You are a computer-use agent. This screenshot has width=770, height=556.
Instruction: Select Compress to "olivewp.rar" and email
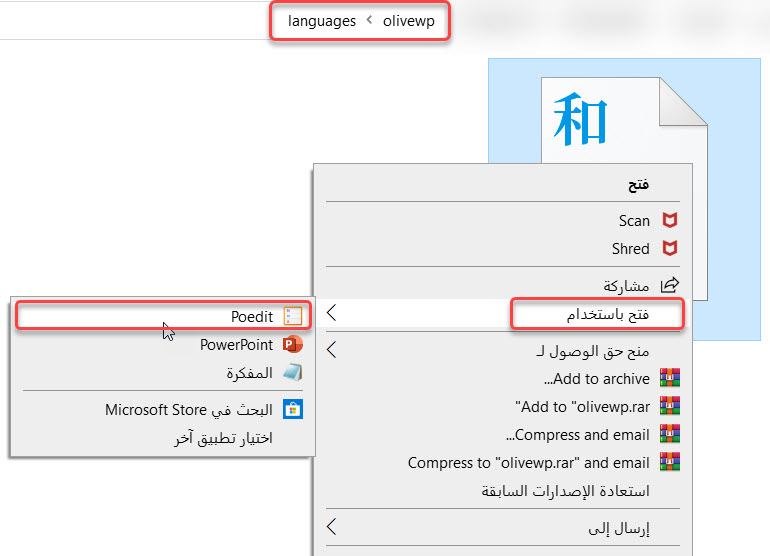point(529,463)
